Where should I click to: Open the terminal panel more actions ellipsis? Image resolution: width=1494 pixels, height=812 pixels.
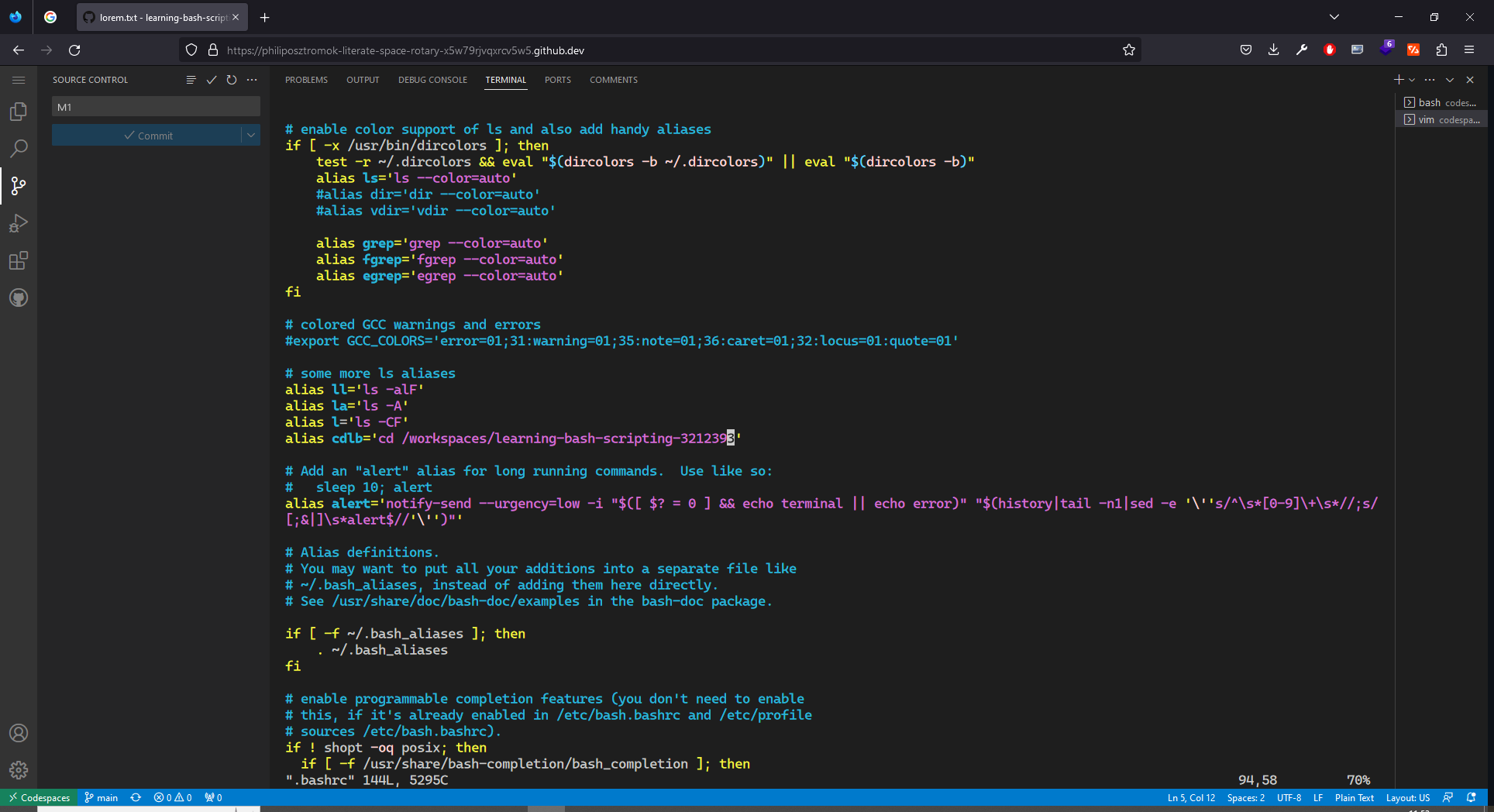[1430, 80]
